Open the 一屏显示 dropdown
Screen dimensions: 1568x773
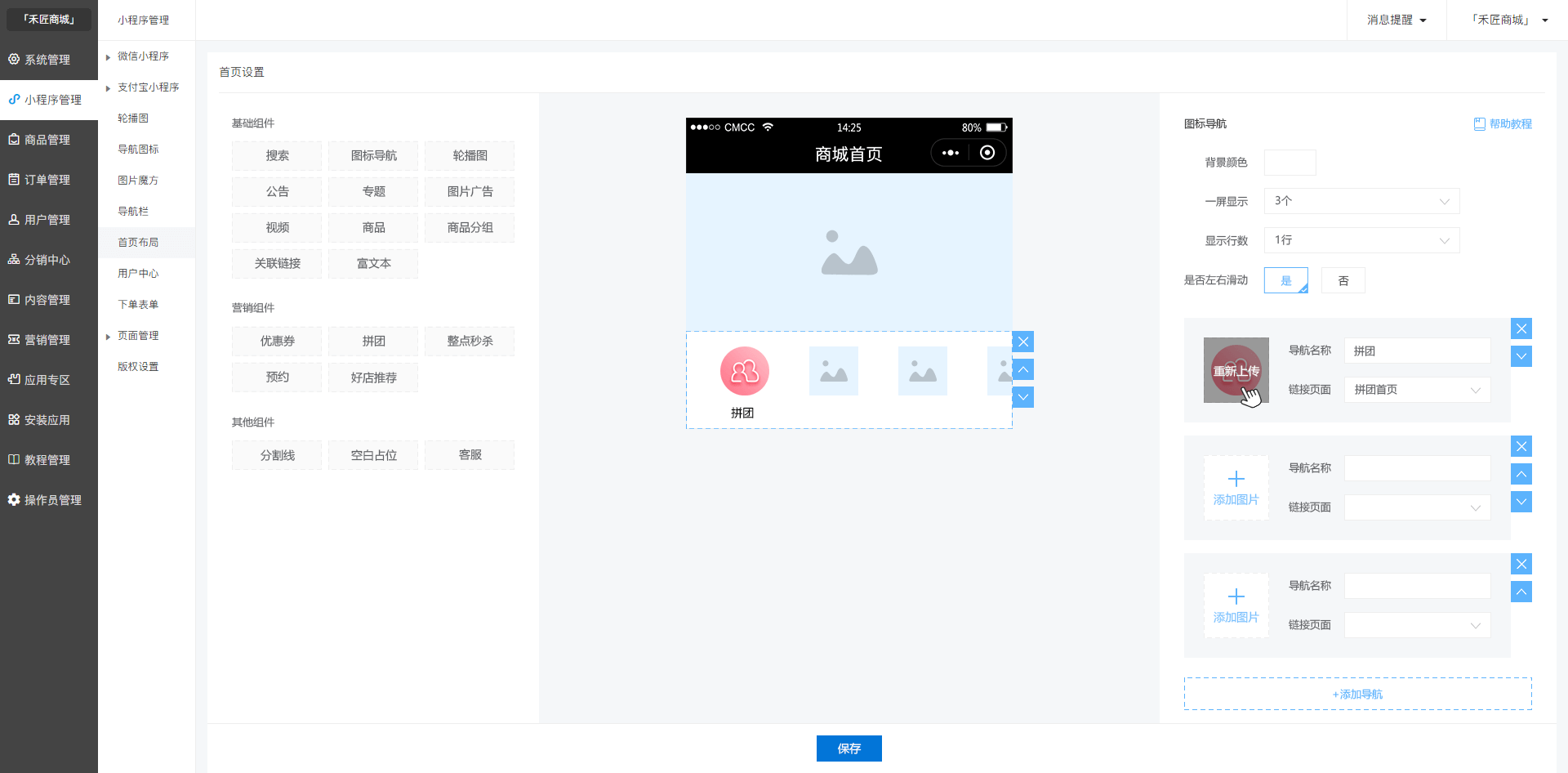point(1361,201)
